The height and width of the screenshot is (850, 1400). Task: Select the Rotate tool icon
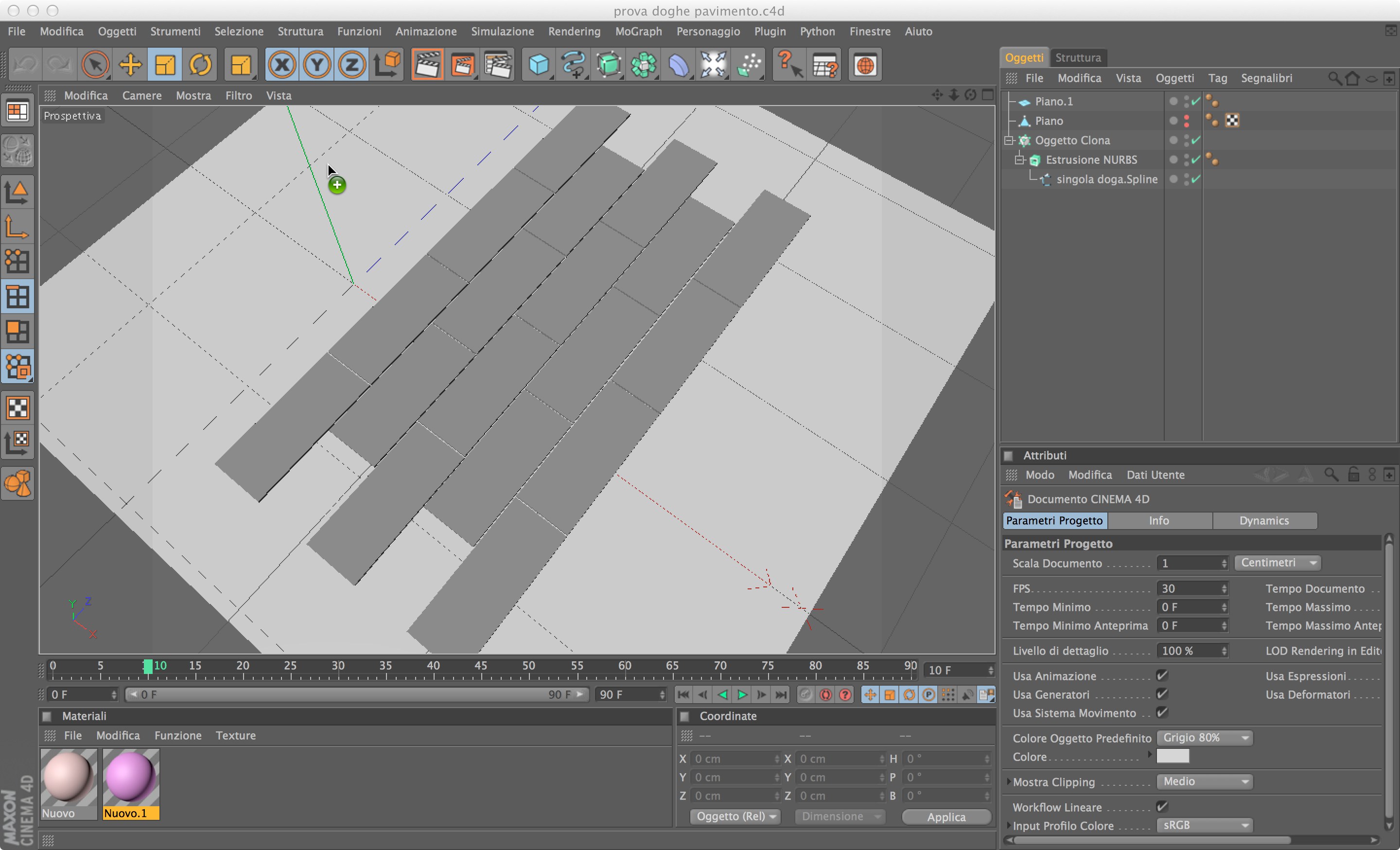click(200, 65)
